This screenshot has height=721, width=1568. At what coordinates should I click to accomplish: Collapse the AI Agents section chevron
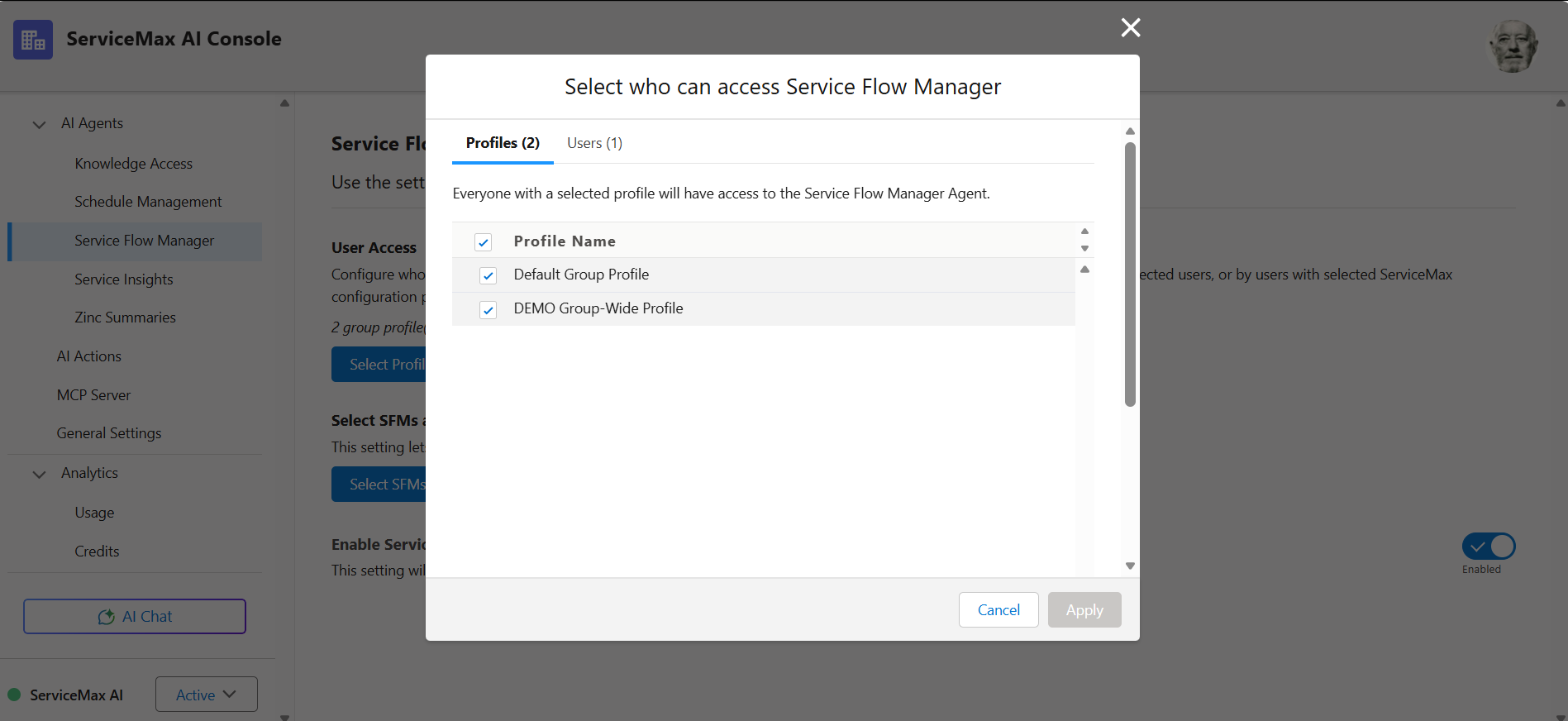click(x=39, y=124)
